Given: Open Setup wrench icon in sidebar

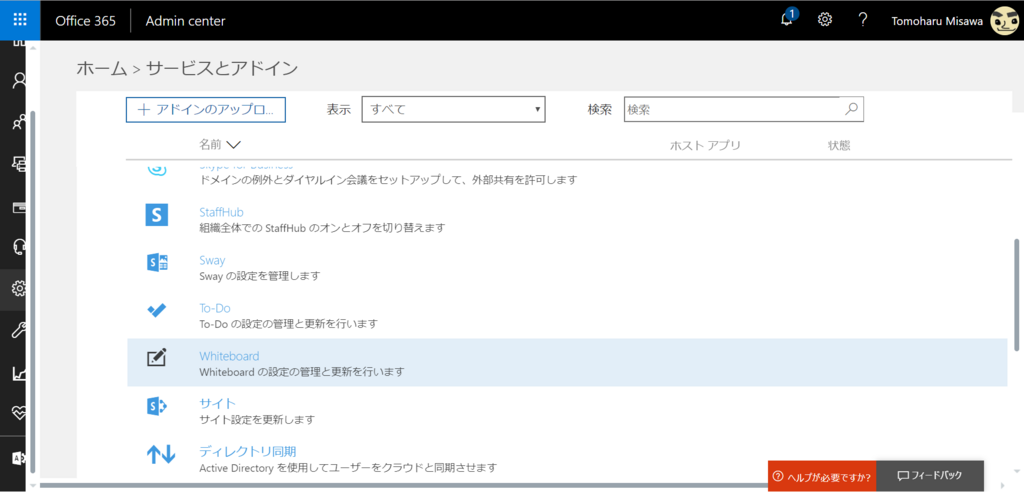Looking at the screenshot, I should point(20,331).
